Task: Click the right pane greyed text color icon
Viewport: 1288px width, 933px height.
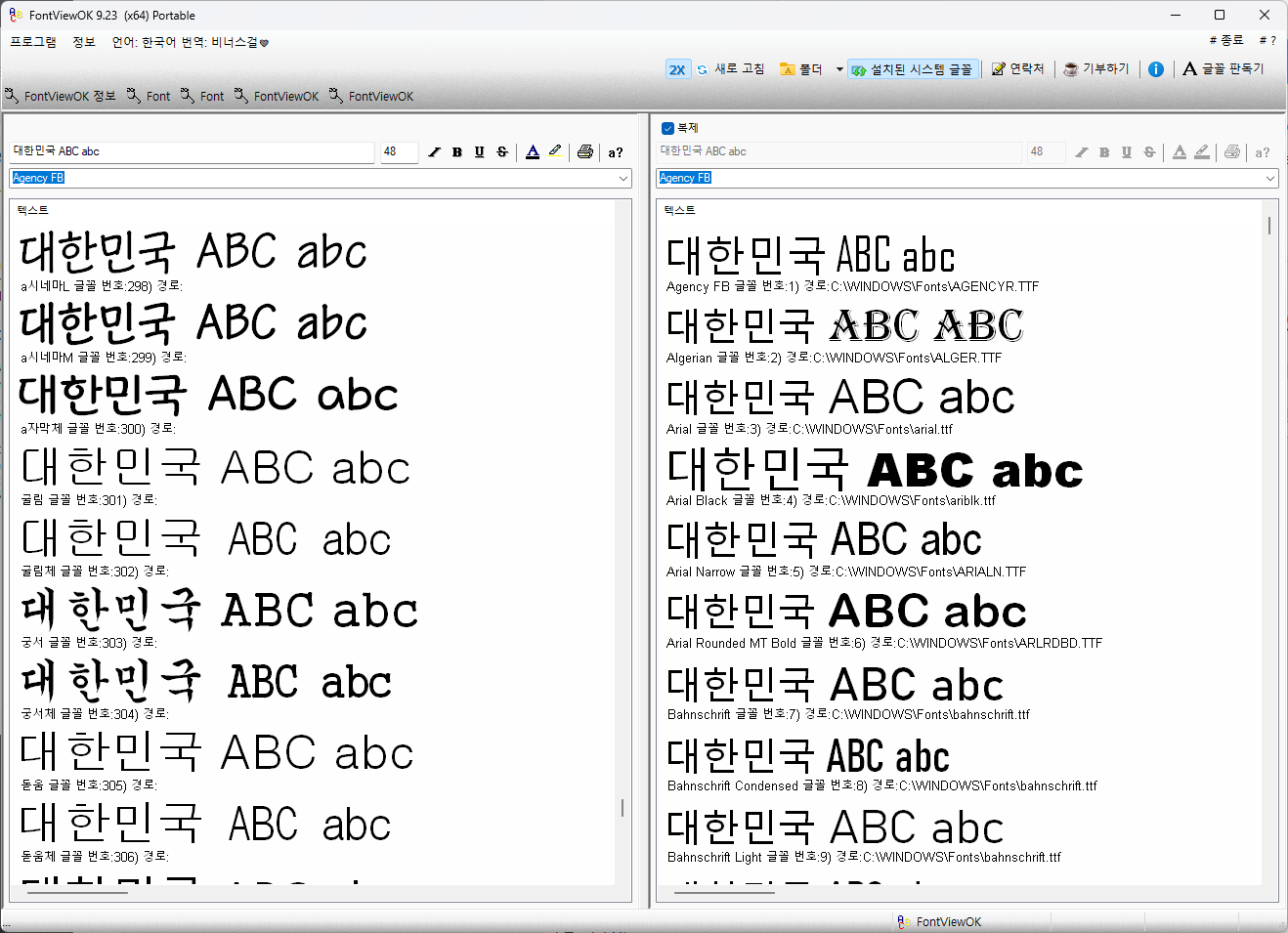Action: [1180, 152]
